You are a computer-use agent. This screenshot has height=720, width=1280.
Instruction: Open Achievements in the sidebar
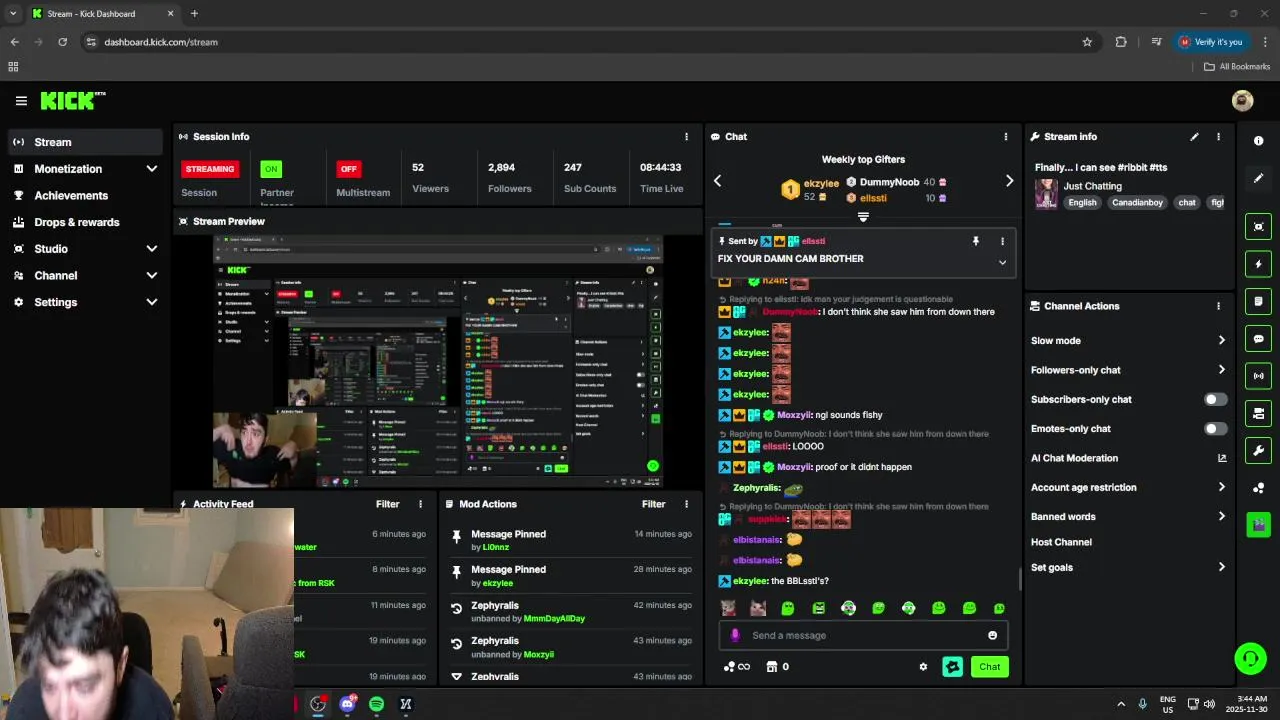tap(85, 196)
